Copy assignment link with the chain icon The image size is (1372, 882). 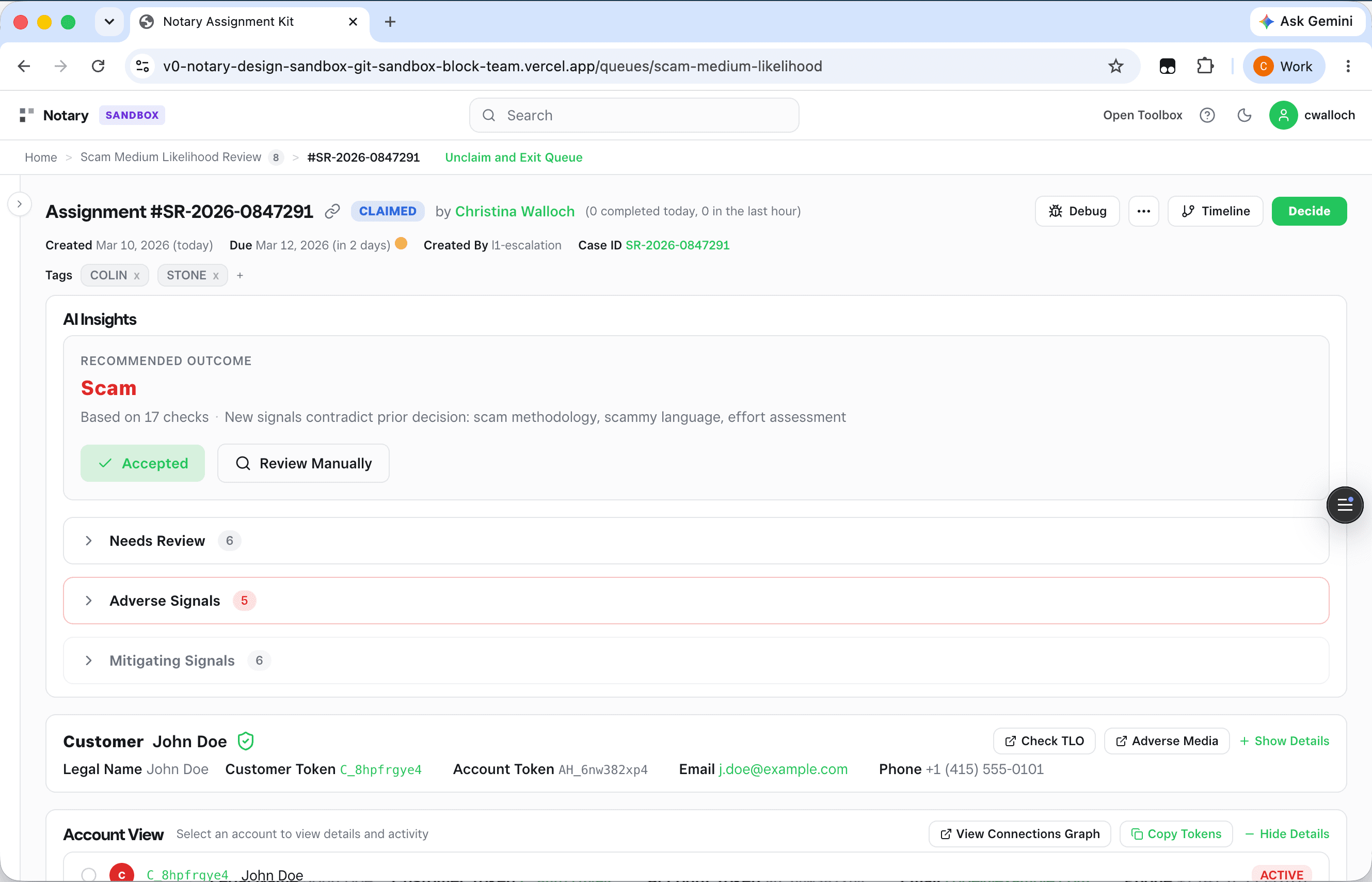(x=332, y=211)
